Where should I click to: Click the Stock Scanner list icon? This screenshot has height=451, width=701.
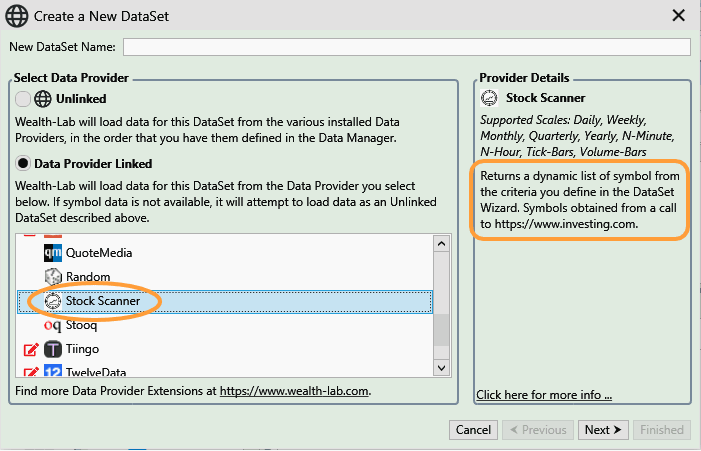point(53,301)
